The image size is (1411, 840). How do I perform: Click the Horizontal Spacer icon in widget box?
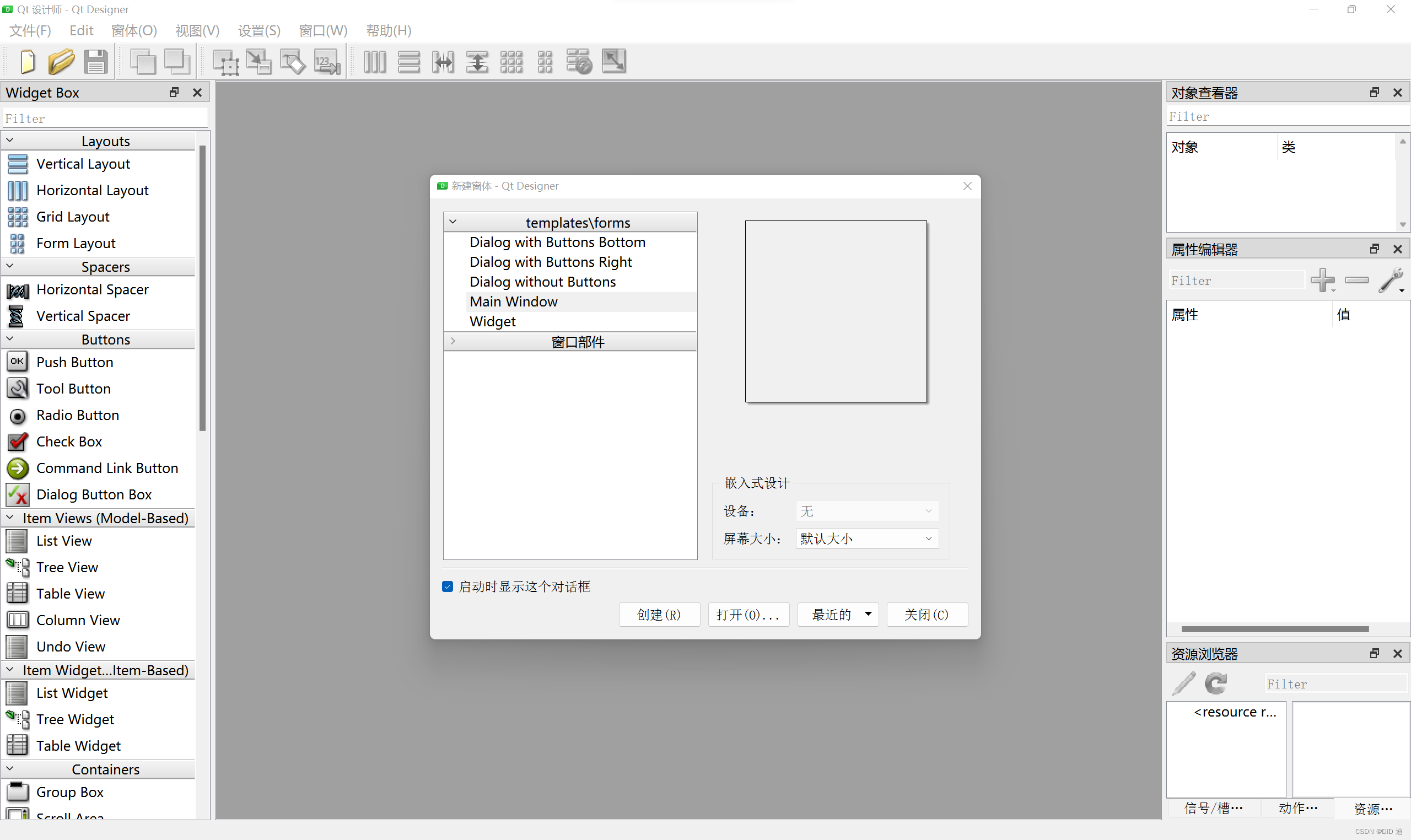click(18, 290)
